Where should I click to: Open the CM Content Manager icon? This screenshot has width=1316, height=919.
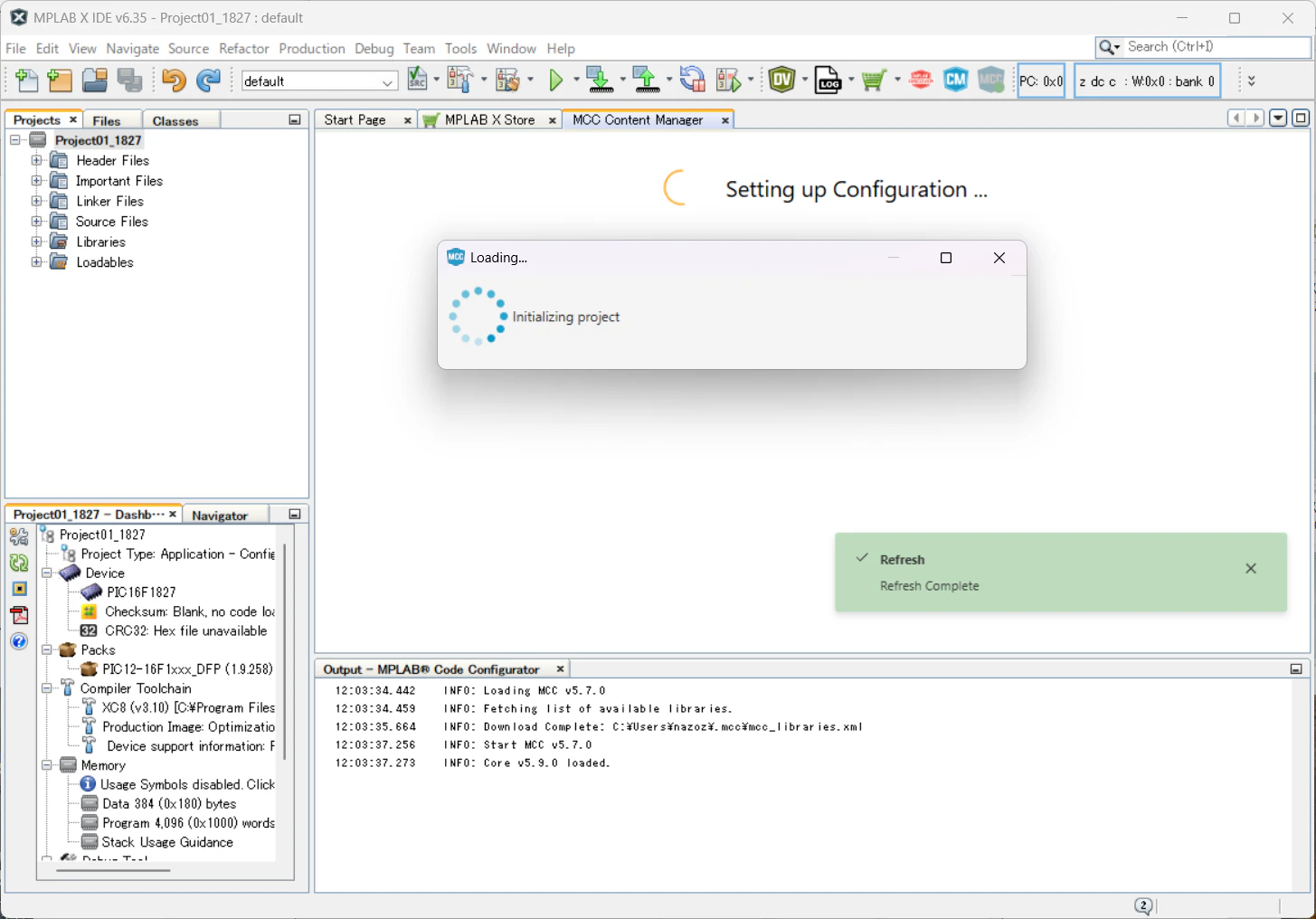click(x=956, y=80)
